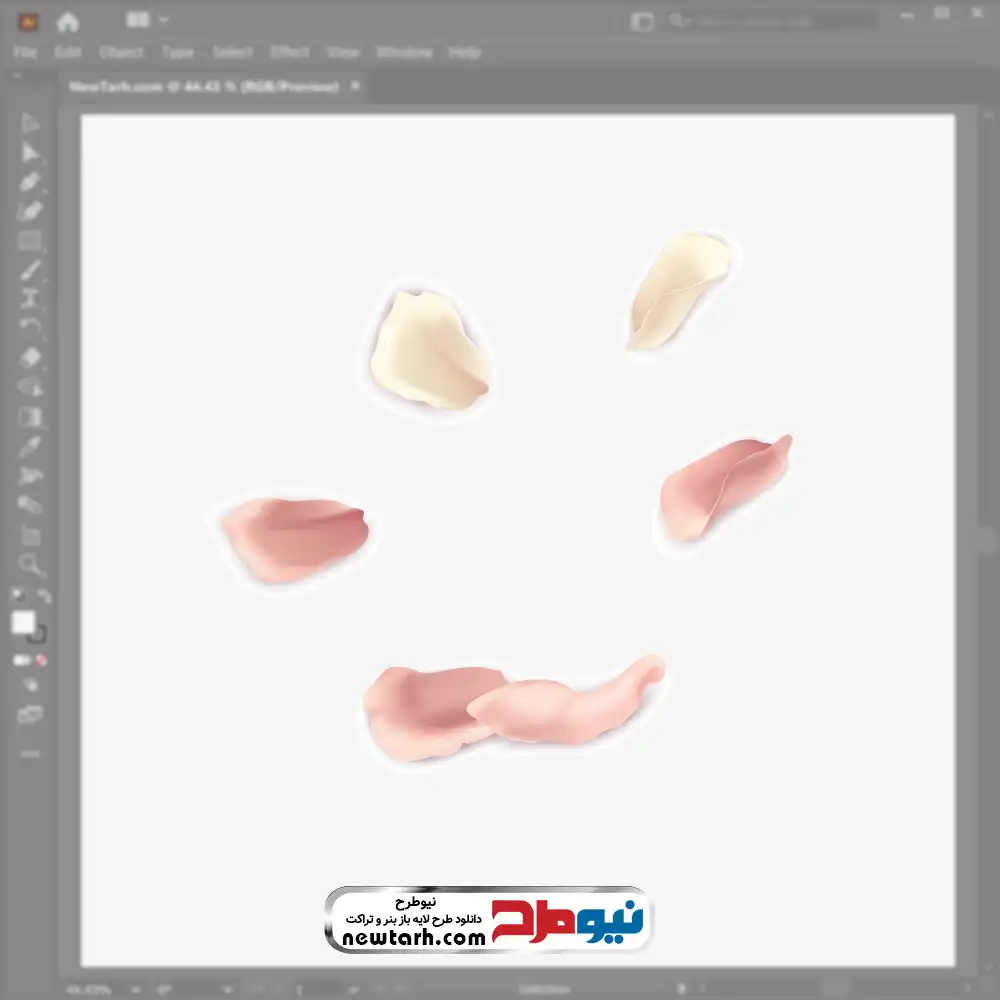Open the Arrange Documents button
Viewport: 1000px width, 1000px height.
tap(642, 21)
